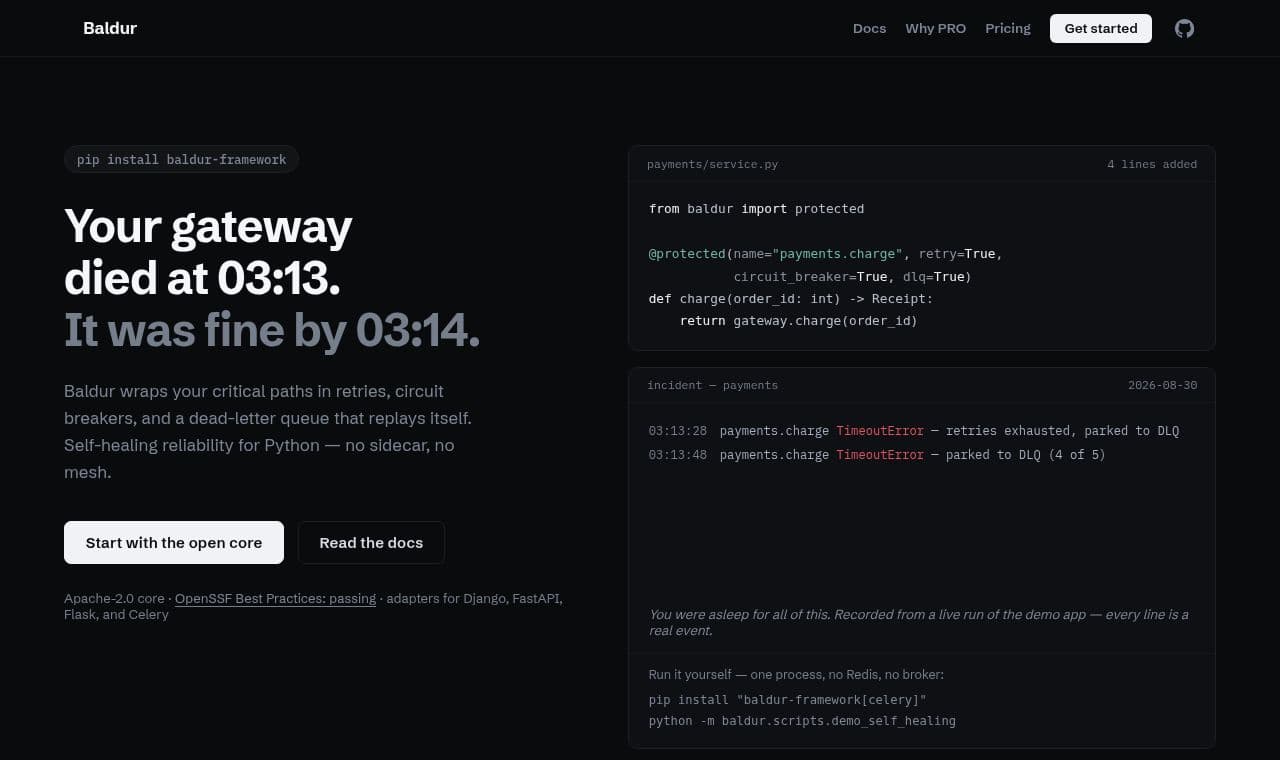Click the 2026-08-30 date label
The image size is (1280, 760).
point(1162,385)
